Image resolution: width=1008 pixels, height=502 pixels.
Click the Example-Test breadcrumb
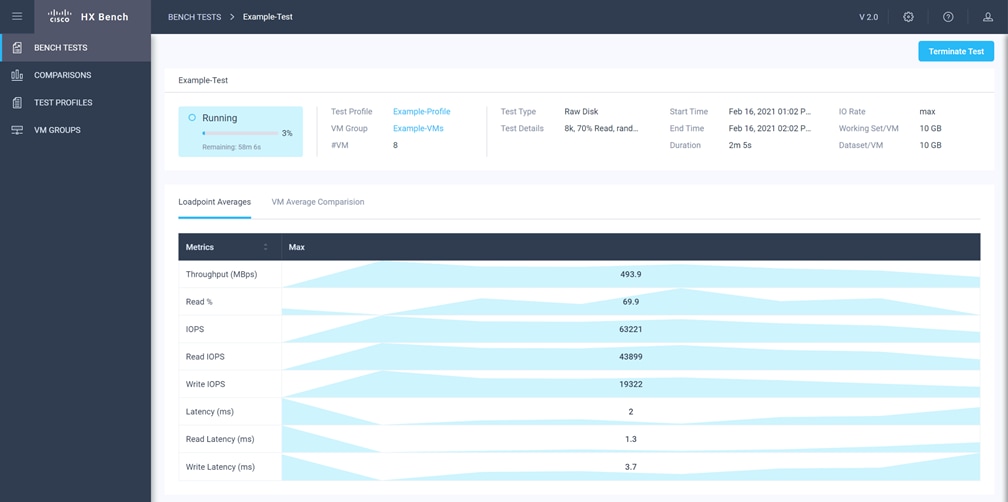[x=267, y=17]
